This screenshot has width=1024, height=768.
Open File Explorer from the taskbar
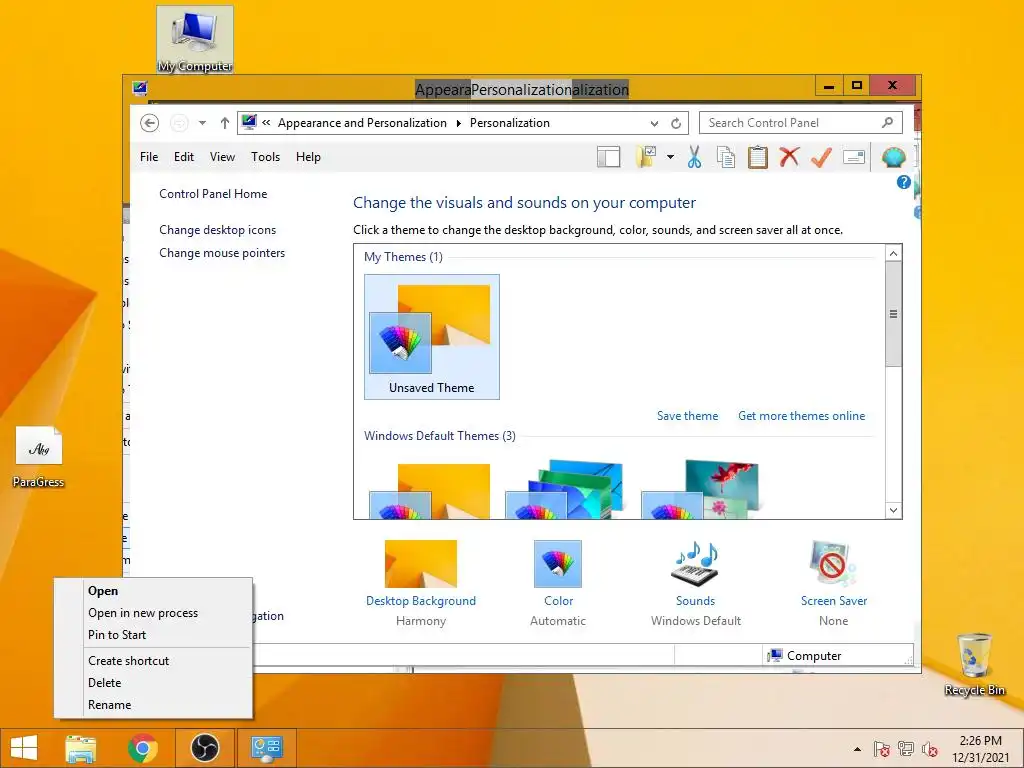(80, 748)
